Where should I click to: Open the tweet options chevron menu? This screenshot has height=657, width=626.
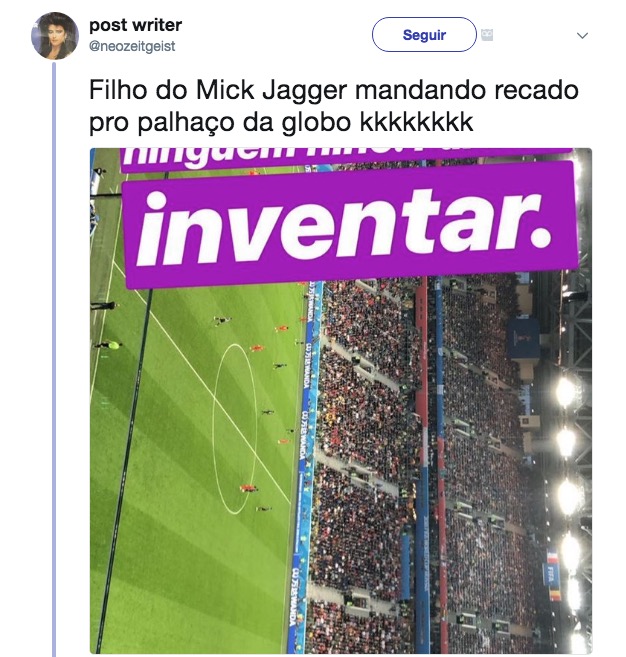pyautogui.click(x=582, y=36)
